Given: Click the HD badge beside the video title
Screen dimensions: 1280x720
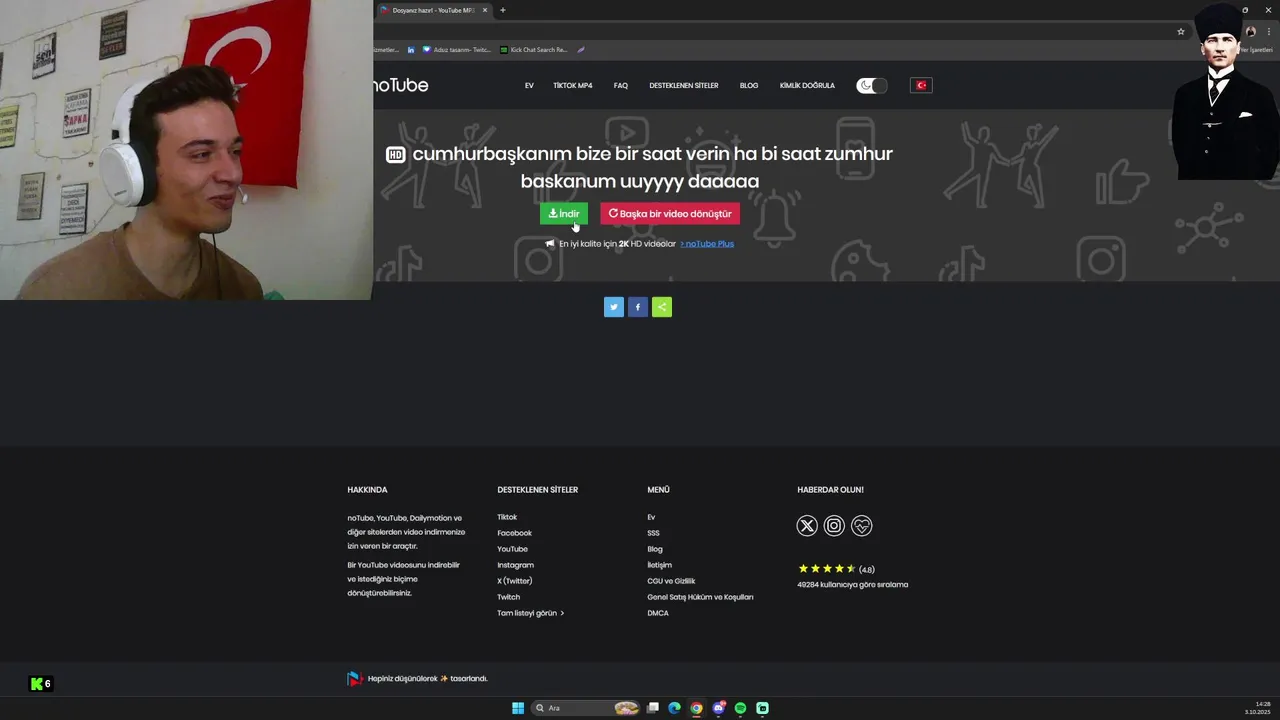Looking at the screenshot, I should click(395, 155).
